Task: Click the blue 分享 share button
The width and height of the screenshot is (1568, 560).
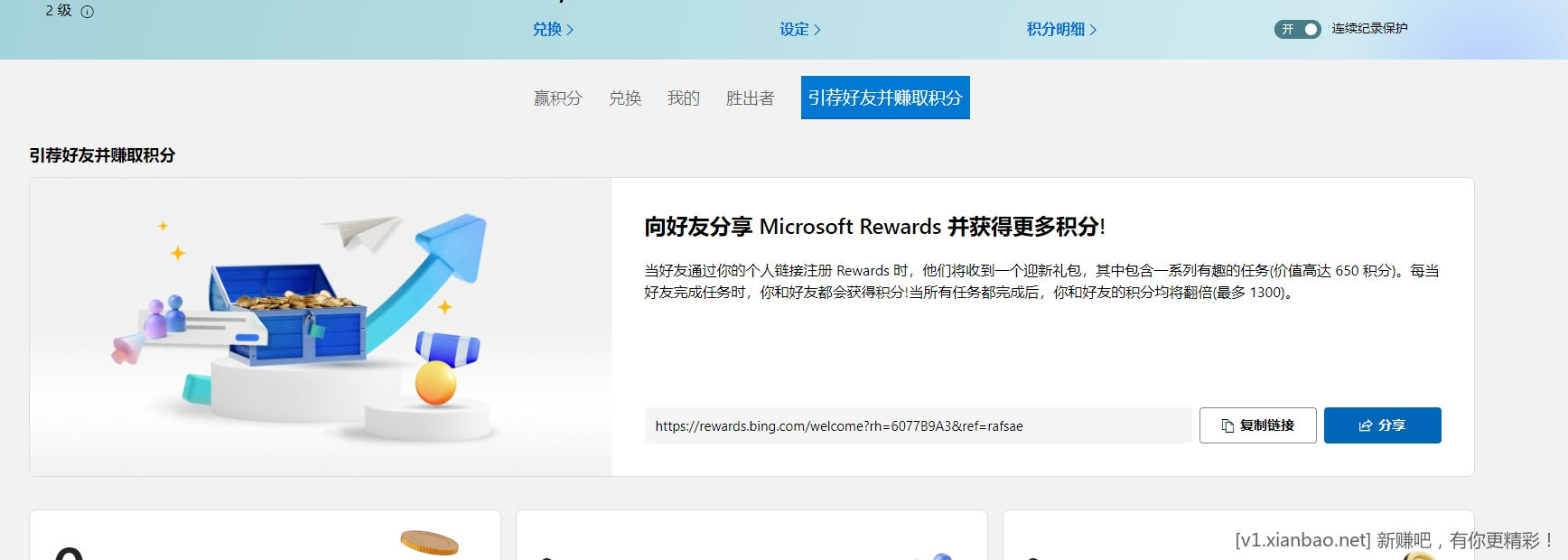Action: 1382,425
